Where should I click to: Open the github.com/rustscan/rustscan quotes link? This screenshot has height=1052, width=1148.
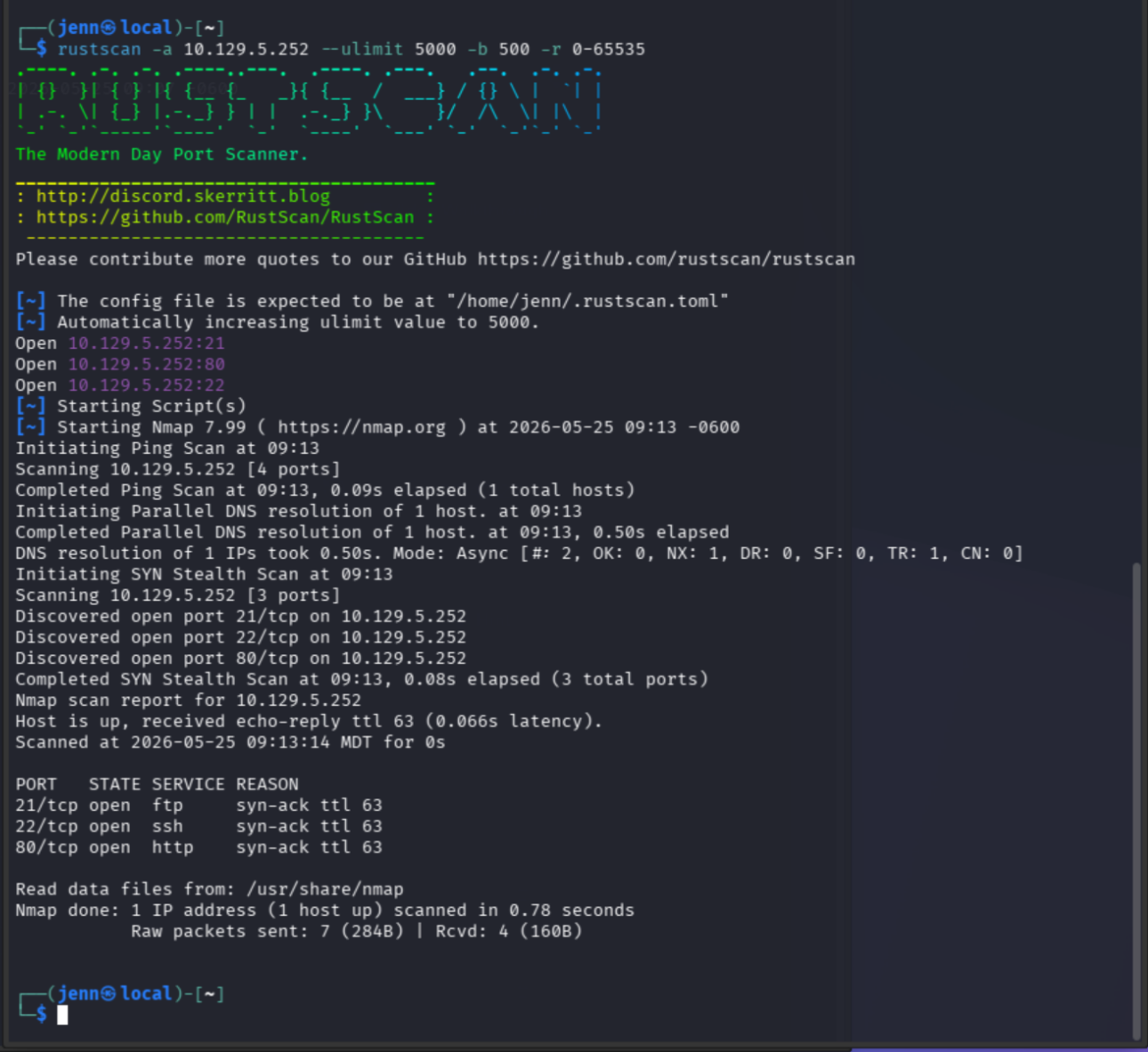point(666,259)
